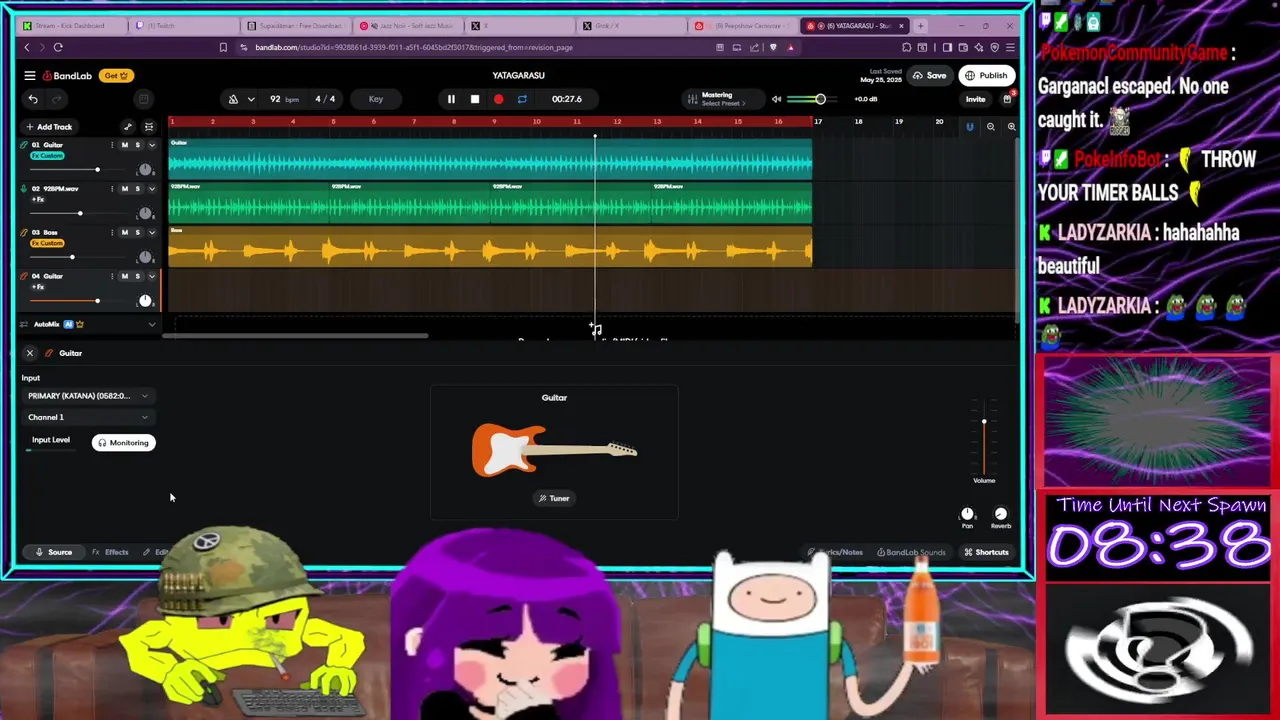
Task: Open the metronome options chevron
Action: [x=251, y=99]
